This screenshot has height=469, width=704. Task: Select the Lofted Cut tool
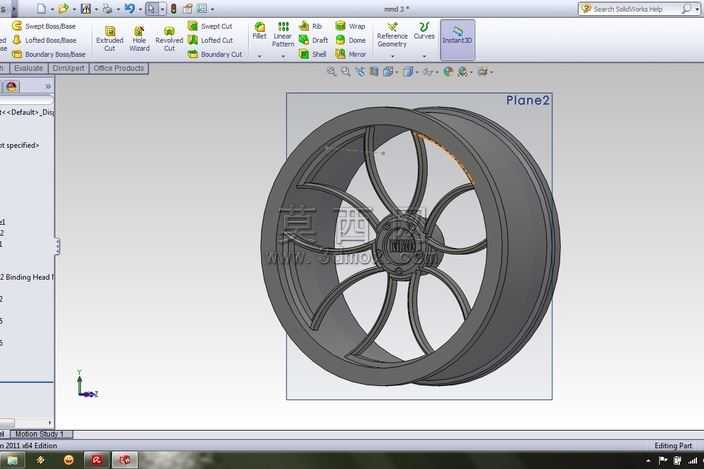coord(210,40)
